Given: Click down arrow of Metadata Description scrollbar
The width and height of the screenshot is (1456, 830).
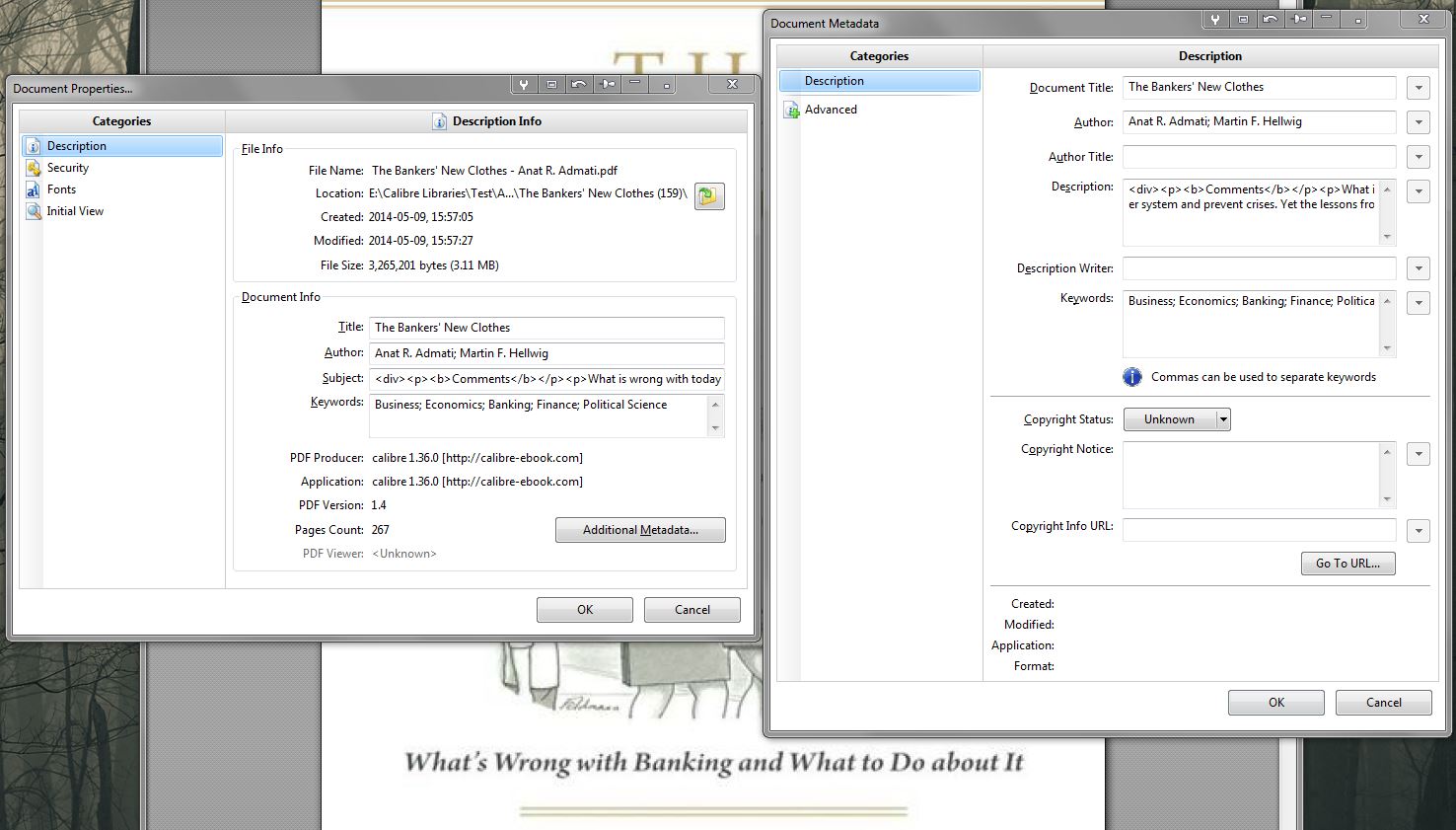Looking at the screenshot, I should [x=1387, y=237].
